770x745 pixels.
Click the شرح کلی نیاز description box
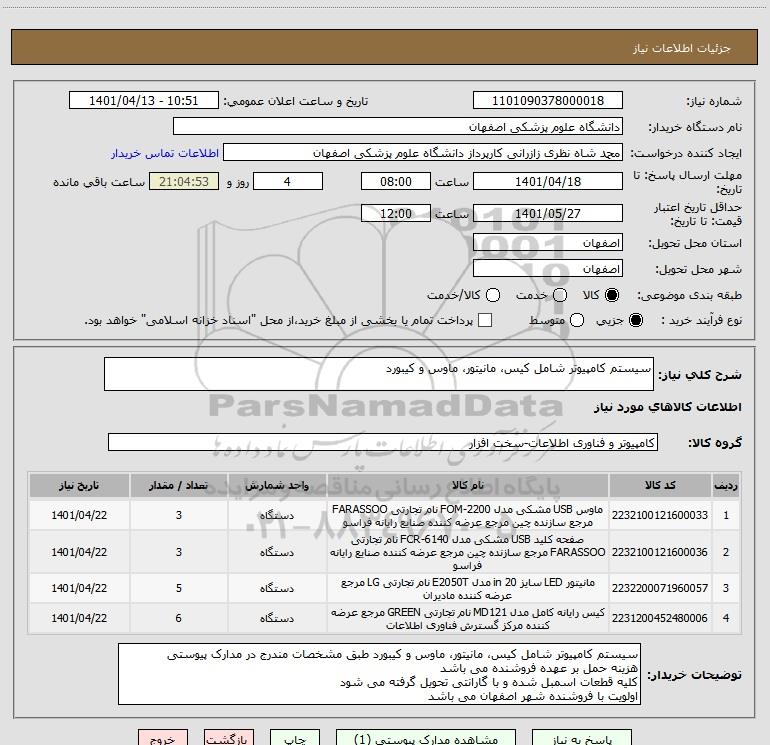click(x=379, y=374)
